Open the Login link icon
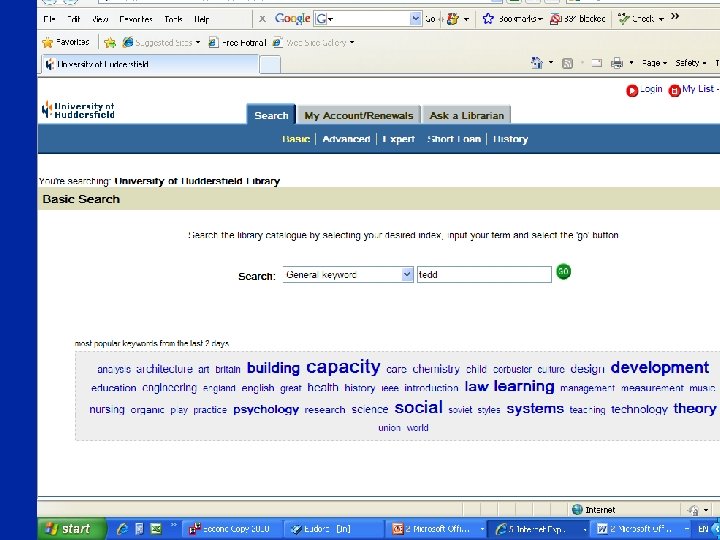The image size is (720, 540). [632, 90]
